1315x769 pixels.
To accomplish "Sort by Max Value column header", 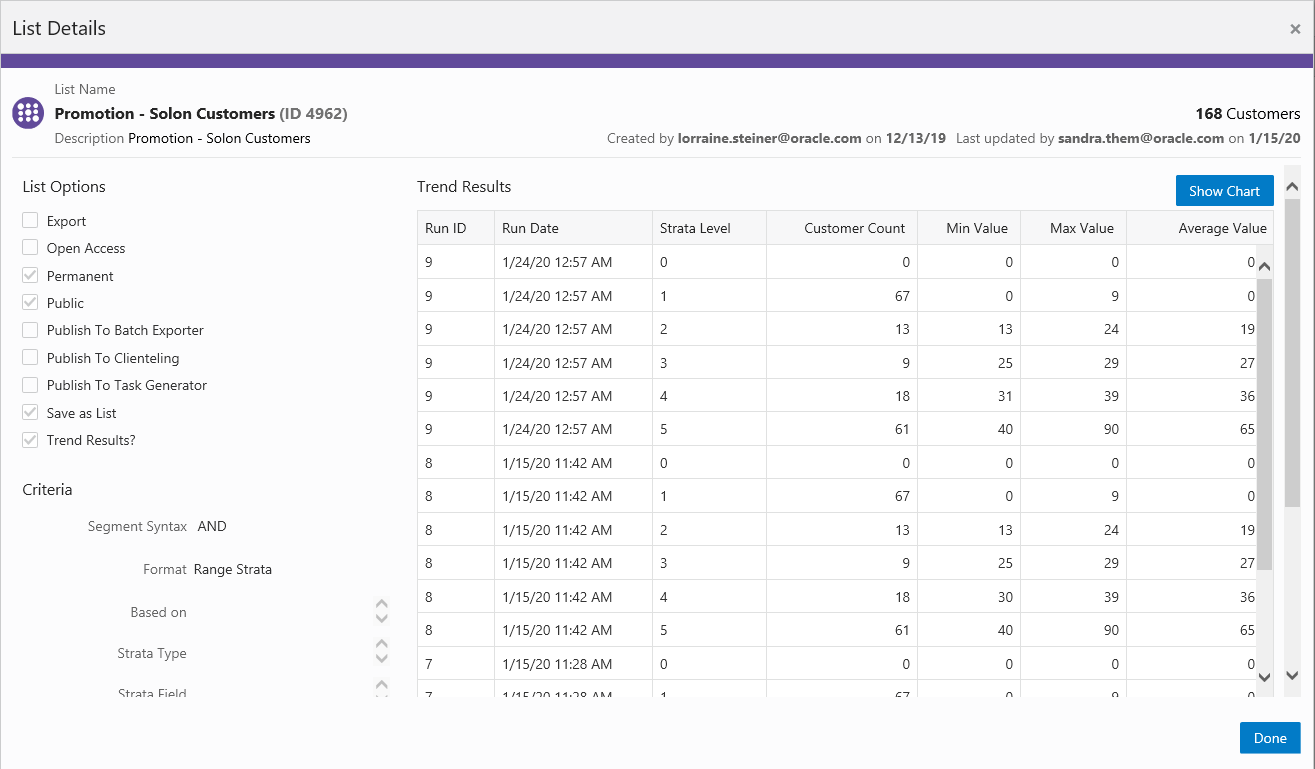I will (1073, 228).
